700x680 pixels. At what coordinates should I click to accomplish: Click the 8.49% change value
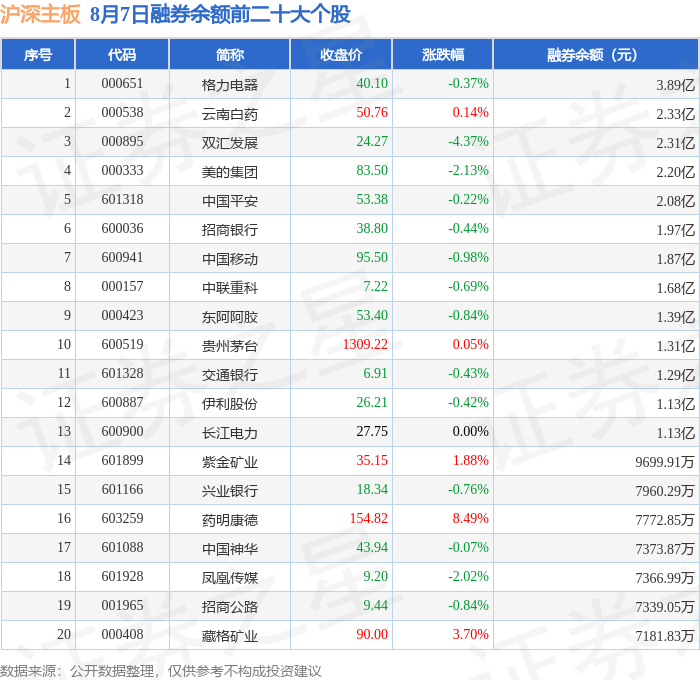point(471,518)
